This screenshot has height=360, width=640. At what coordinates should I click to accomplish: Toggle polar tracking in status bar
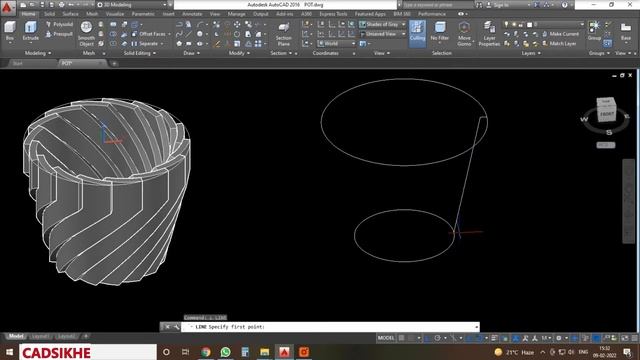pos(437,338)
